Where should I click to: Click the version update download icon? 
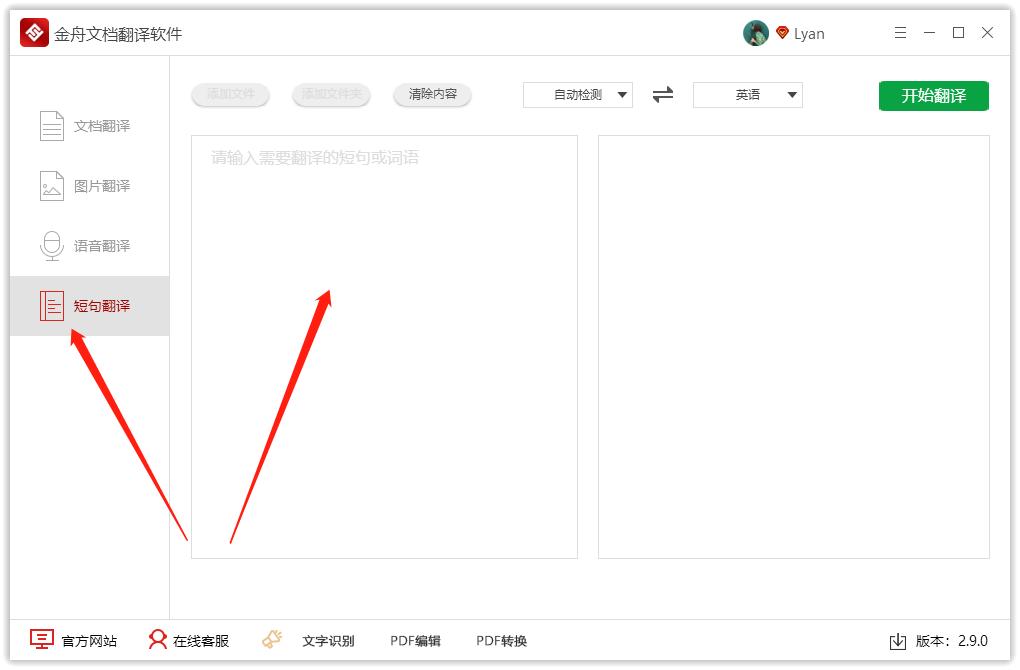tap(898, 640)
